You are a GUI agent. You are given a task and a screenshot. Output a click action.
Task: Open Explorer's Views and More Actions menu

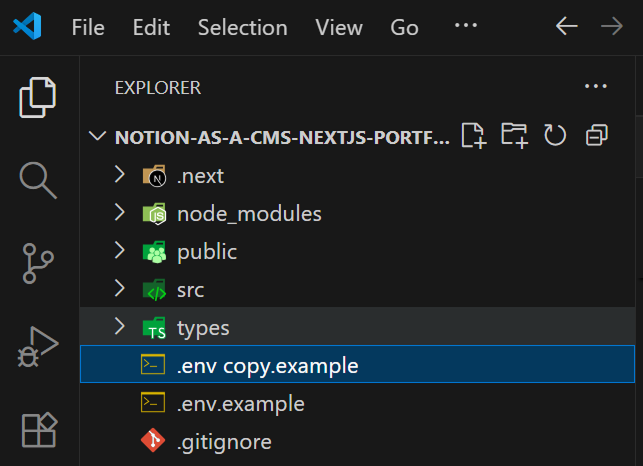pyautogui.click(x=596, y=87)
